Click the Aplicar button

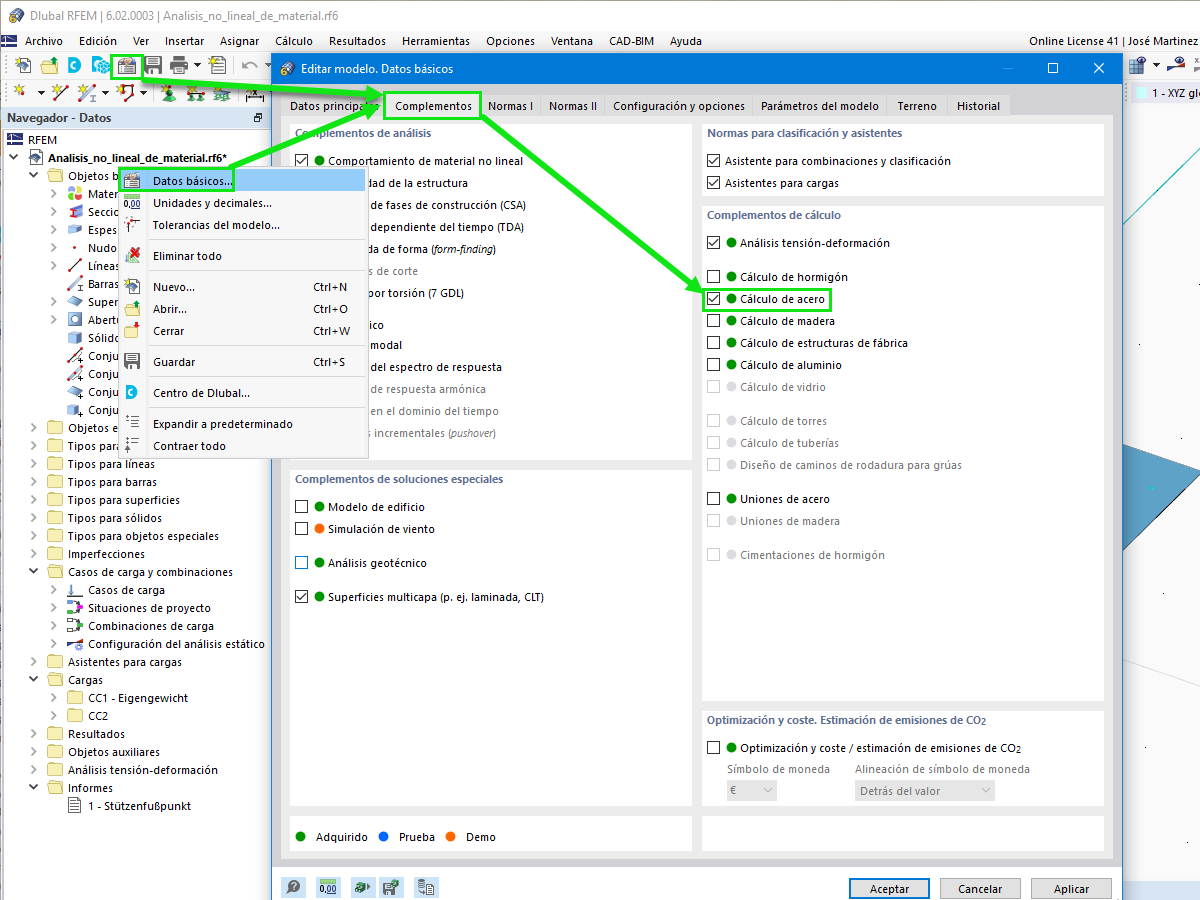1071,889
